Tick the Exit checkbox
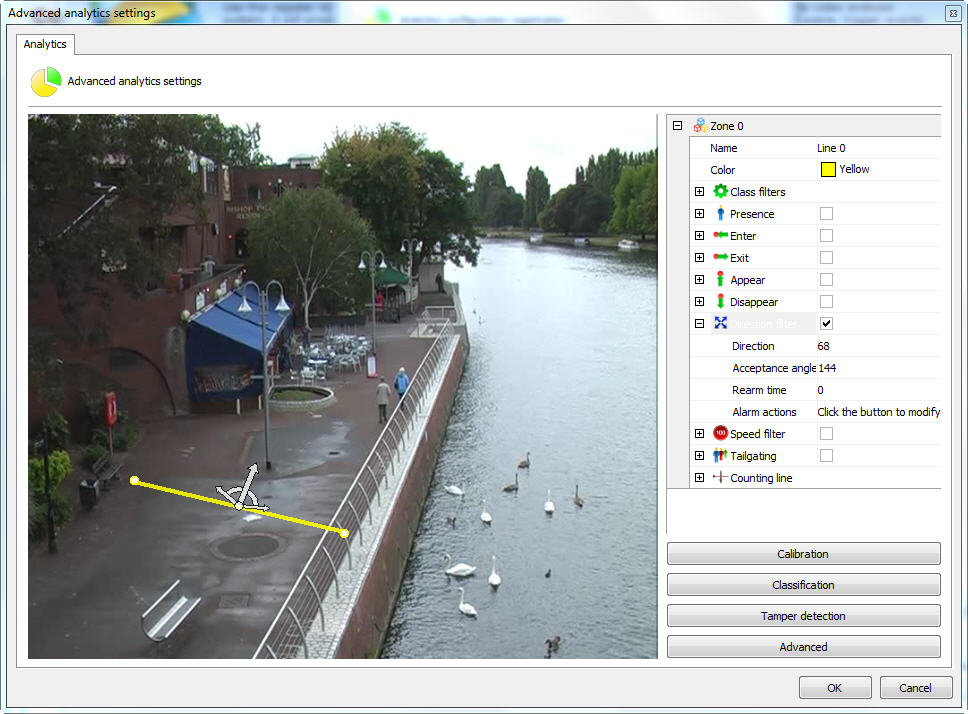This screenshot has height=714, width=968. click(826, 257)
